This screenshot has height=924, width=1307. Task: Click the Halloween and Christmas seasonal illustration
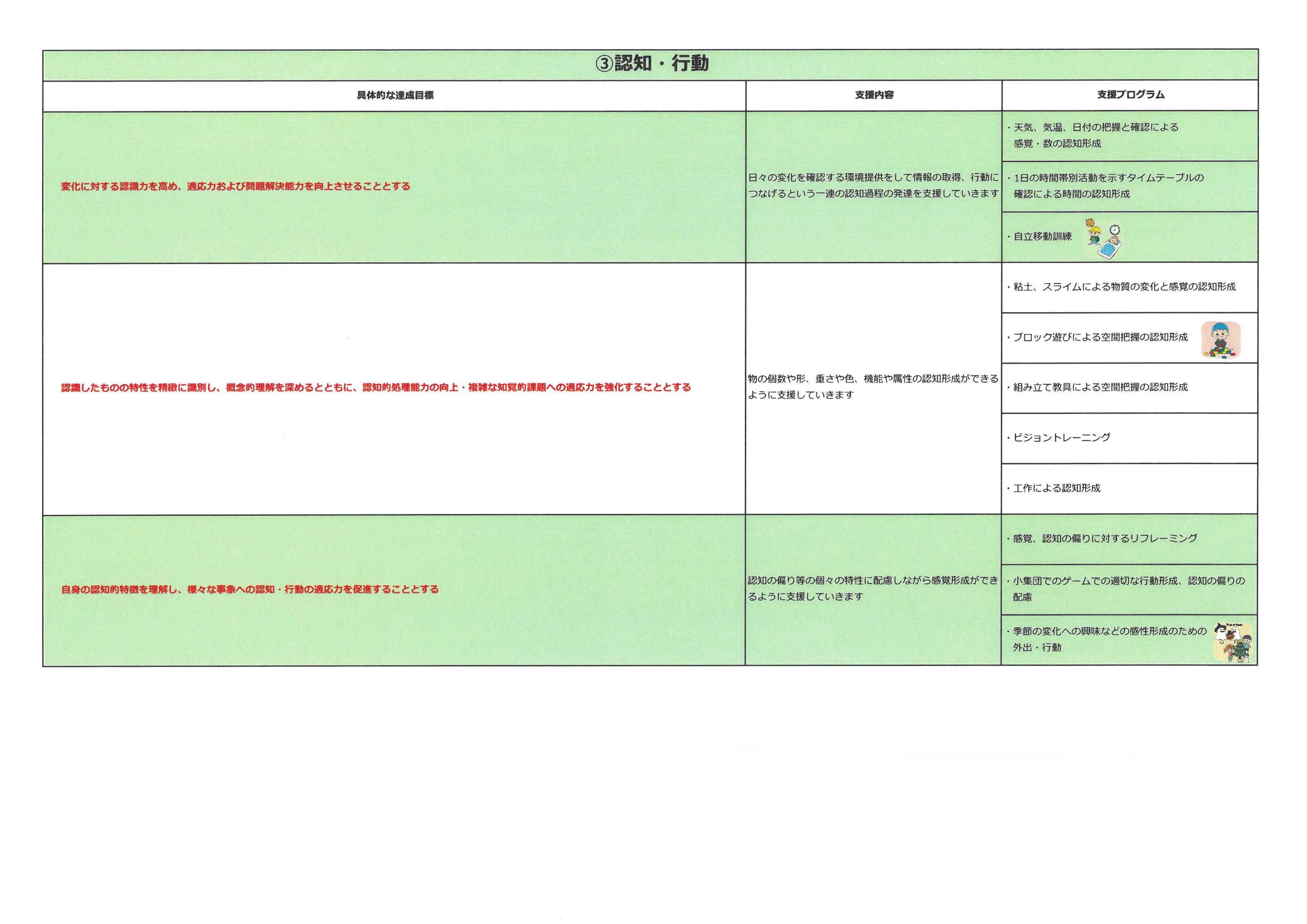point(1234,642)
